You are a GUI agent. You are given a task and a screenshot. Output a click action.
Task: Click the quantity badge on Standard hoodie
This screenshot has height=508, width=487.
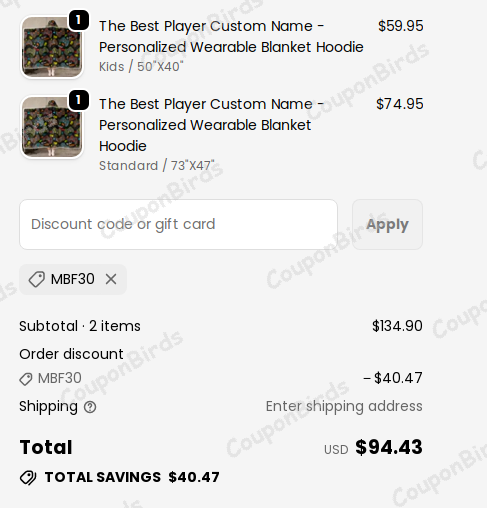(x=78, y=99)
